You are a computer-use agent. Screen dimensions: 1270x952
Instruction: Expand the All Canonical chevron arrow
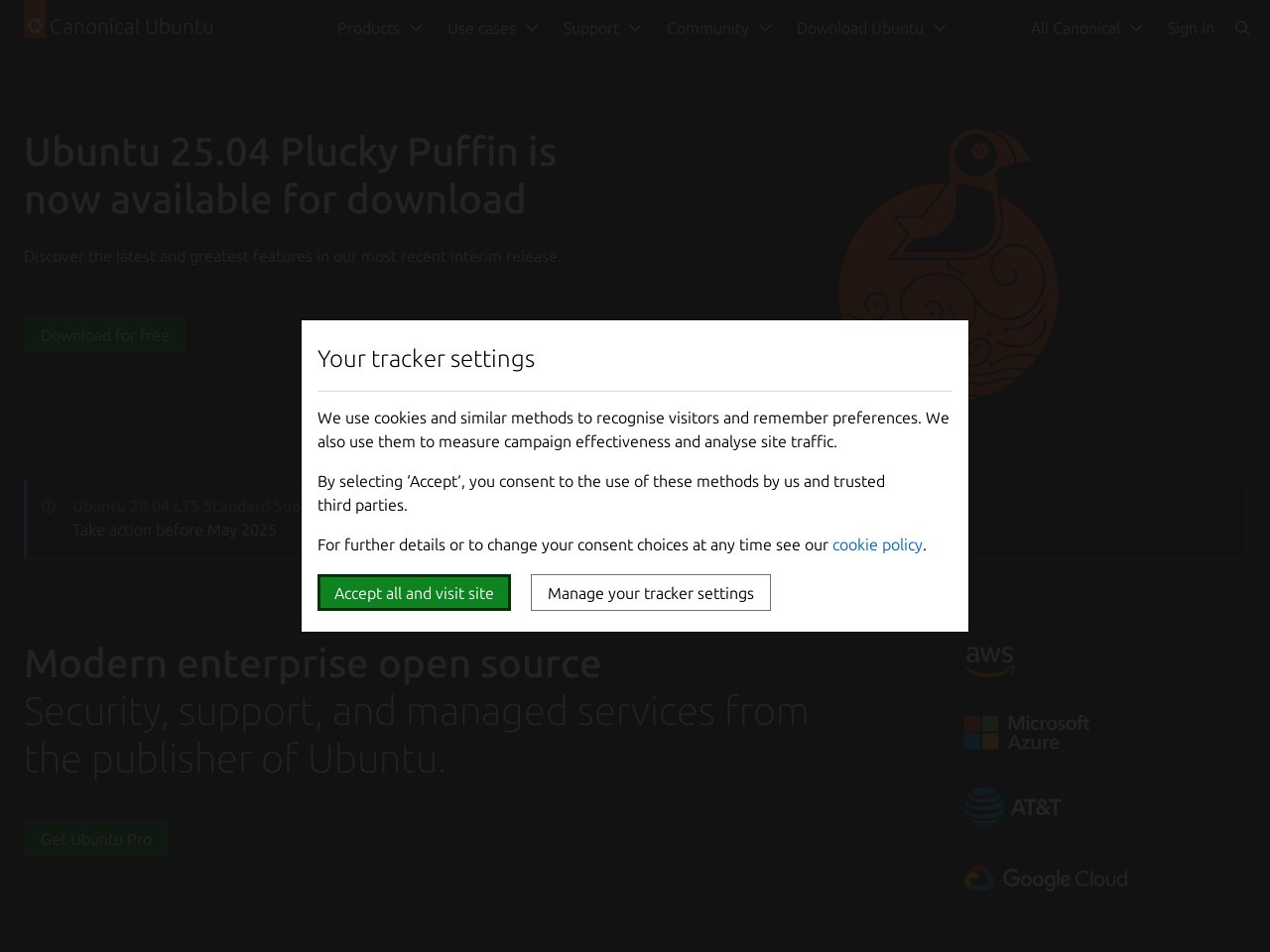point(1136,28)
